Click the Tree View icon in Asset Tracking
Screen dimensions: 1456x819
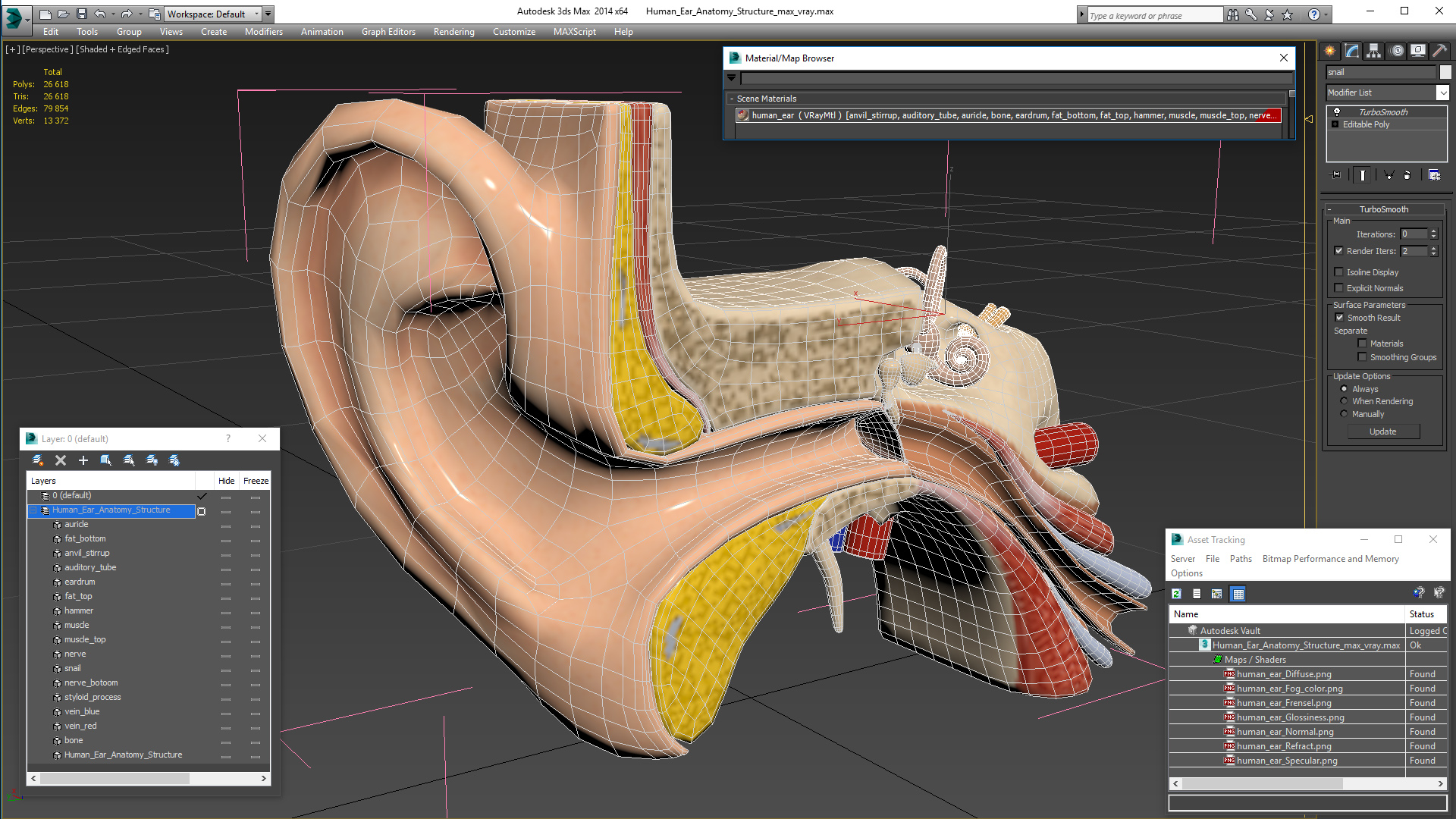1217,594
